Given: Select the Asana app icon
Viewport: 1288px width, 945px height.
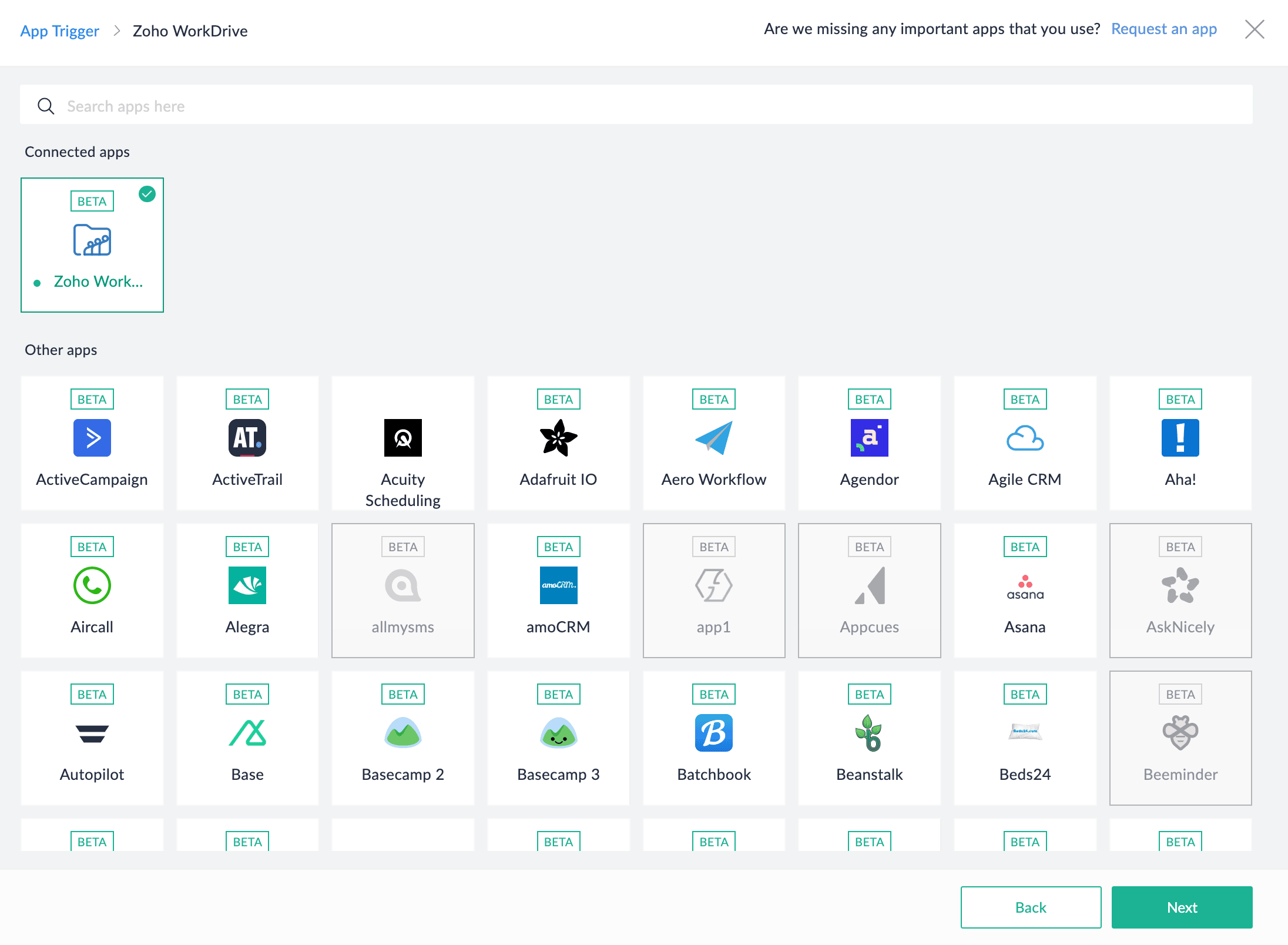Looking at the screenshot, I should pos(1024,585).
